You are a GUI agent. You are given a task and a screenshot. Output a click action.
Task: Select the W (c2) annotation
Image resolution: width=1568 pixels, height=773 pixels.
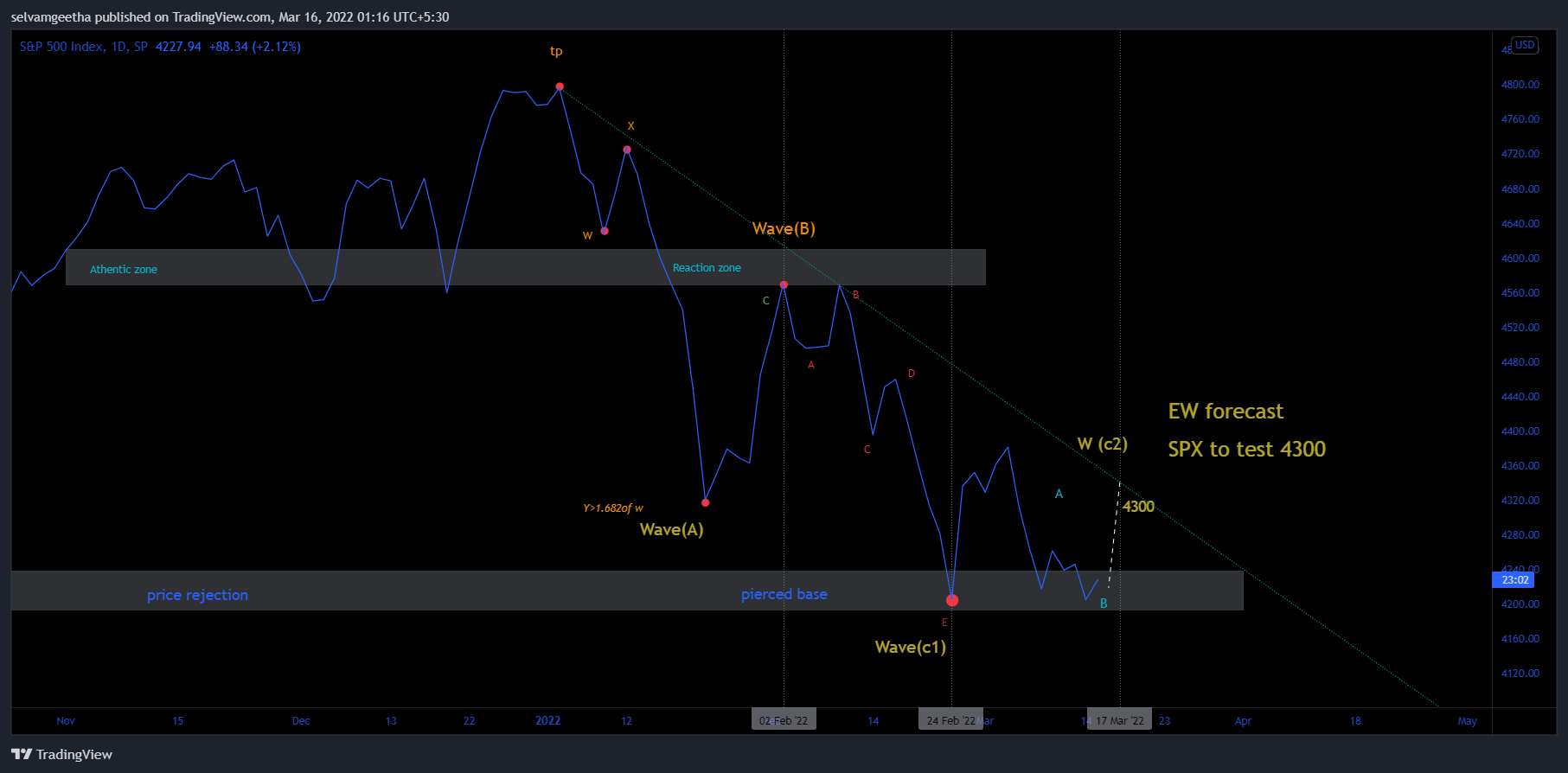[1102, 444]
